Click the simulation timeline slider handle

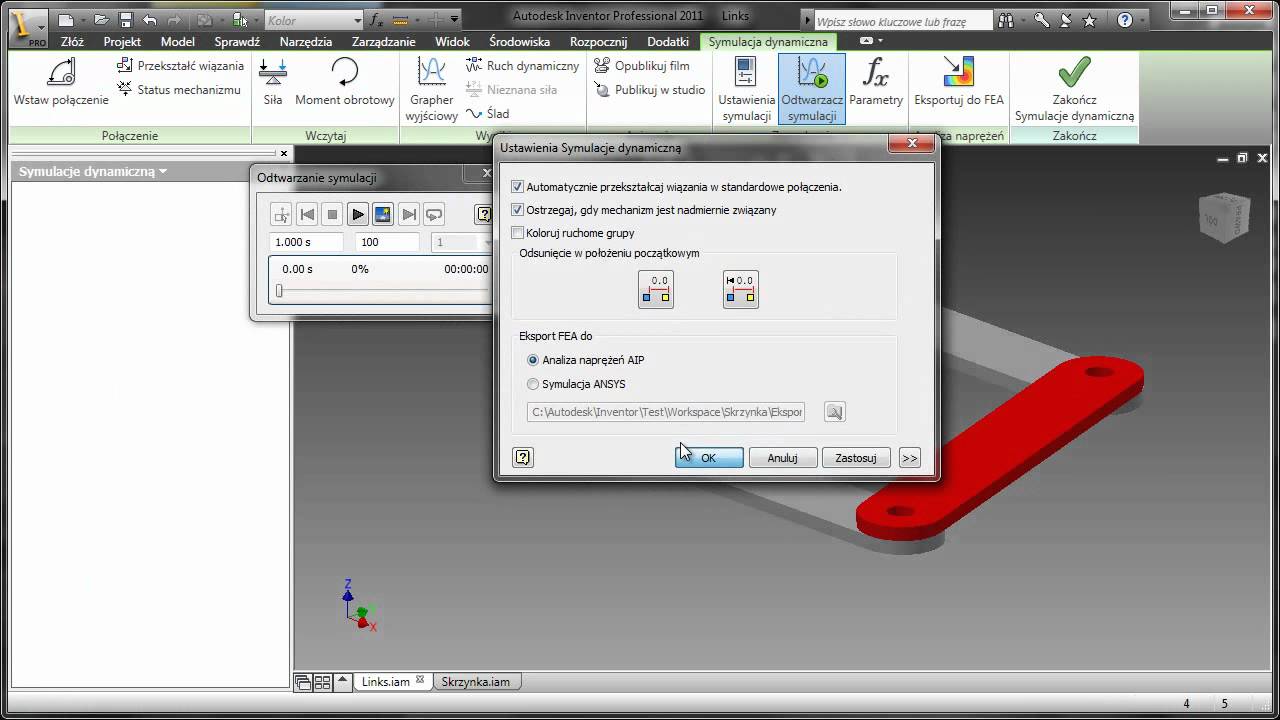[279, 291]
